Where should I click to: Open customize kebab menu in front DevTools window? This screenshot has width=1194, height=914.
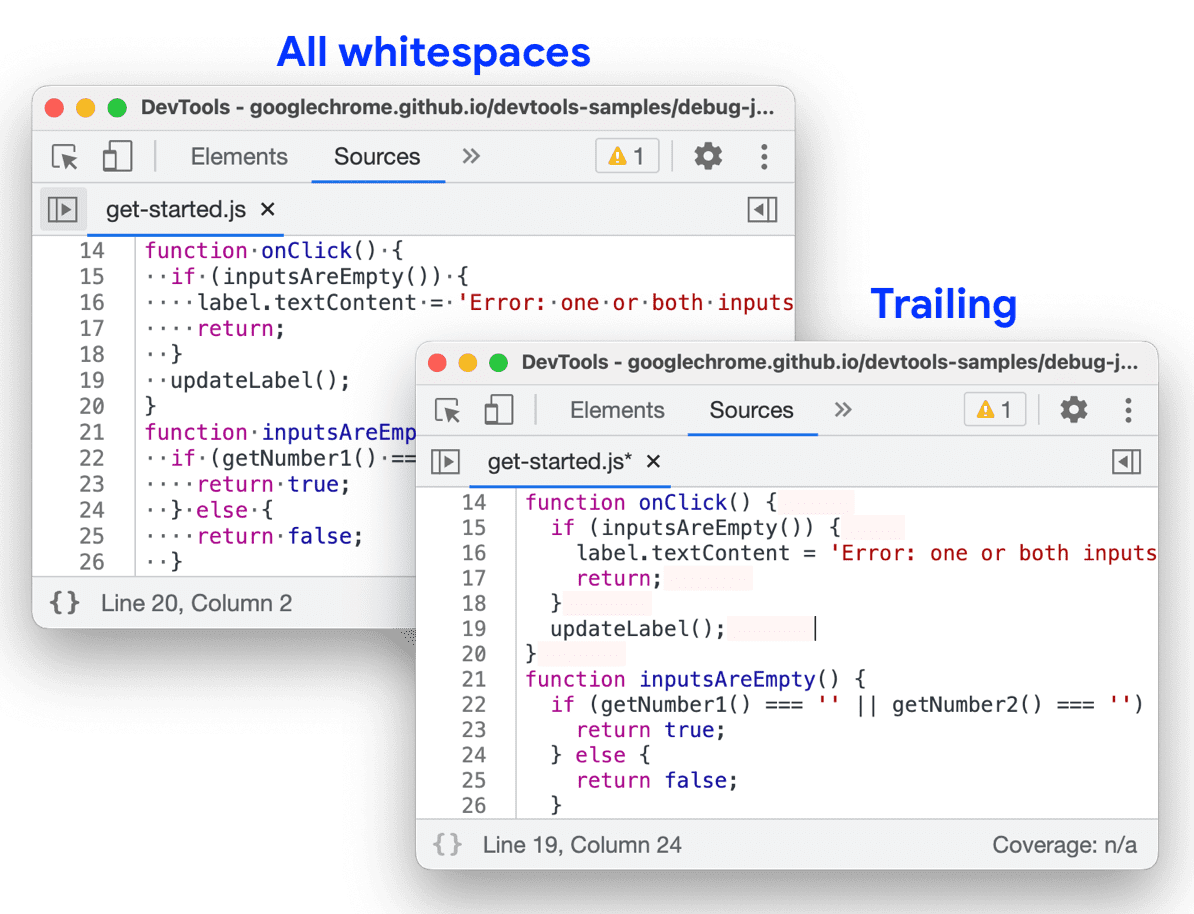click(x=1128, y=409)
